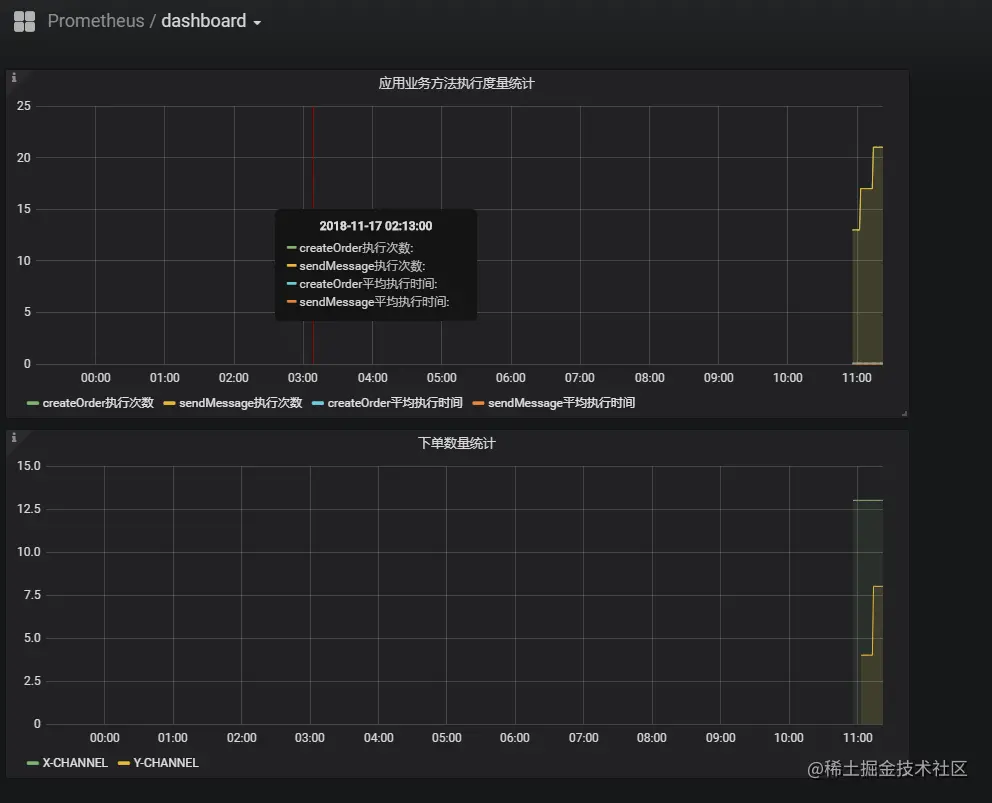The width and height of the screenshot is (992, 803).
Task: Click the yellow color swatch beside Y-CHANNEL
Action: 122,762
